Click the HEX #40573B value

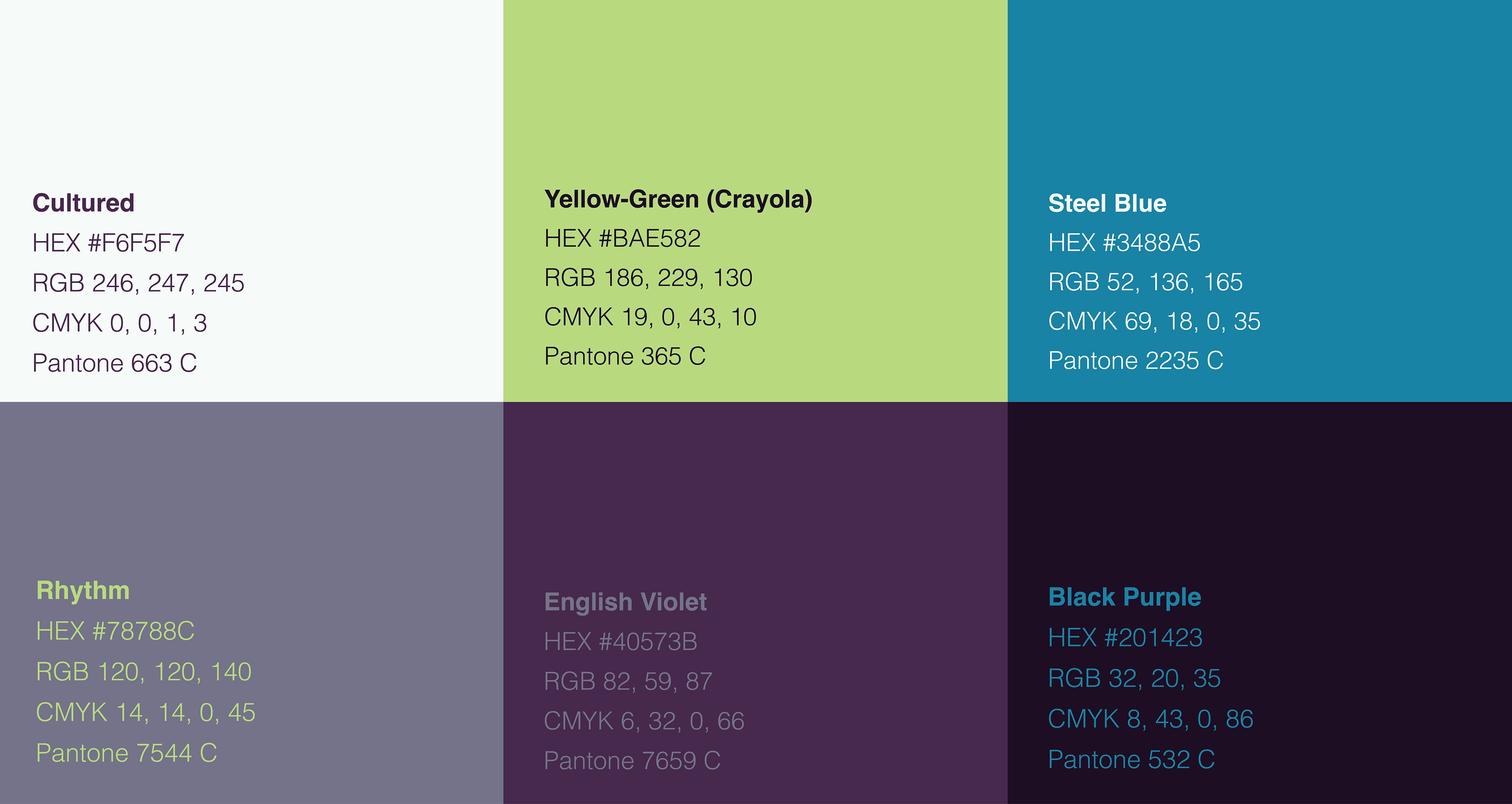621,641
